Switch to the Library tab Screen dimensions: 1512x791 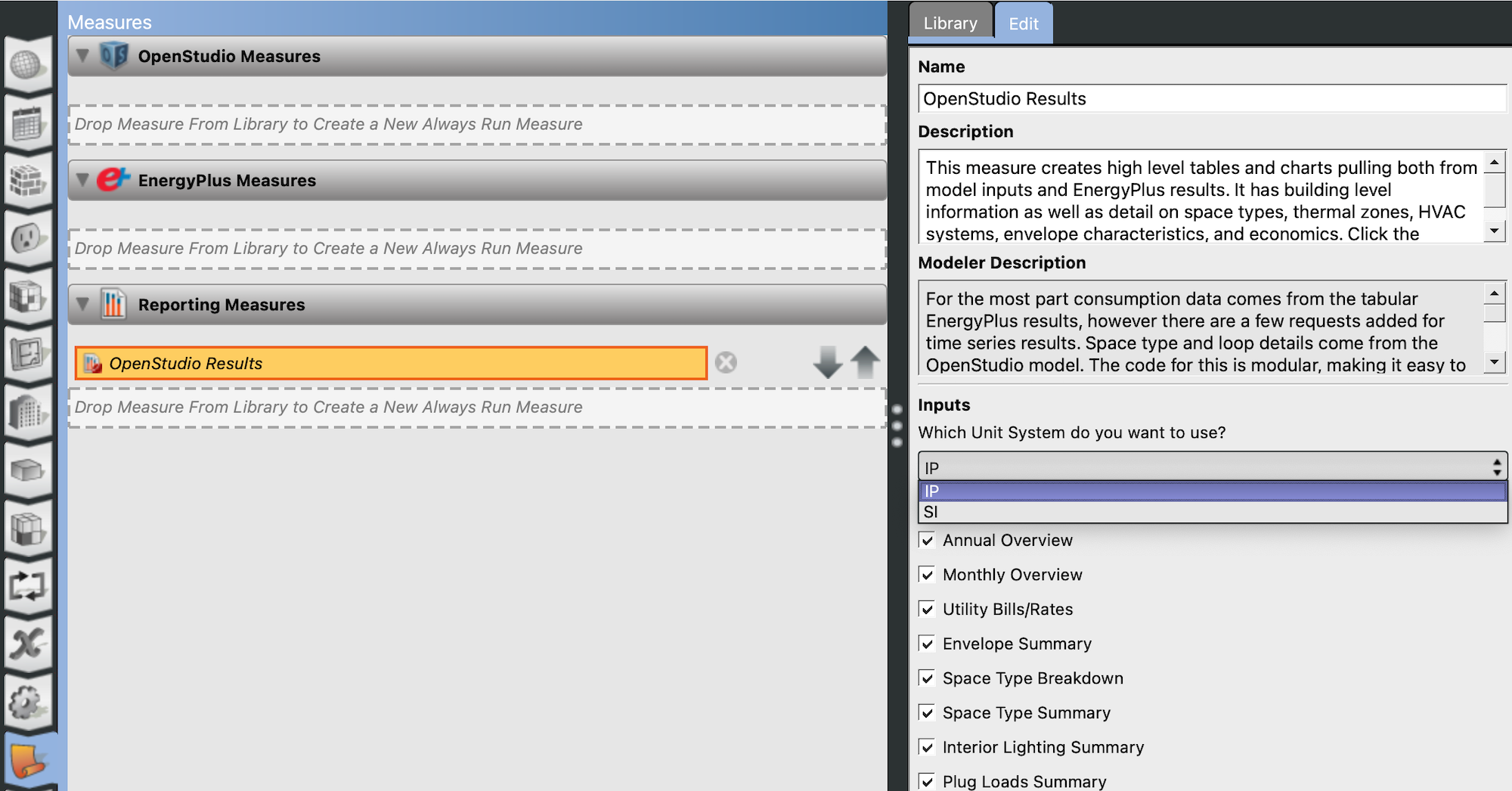coord(950,23)
